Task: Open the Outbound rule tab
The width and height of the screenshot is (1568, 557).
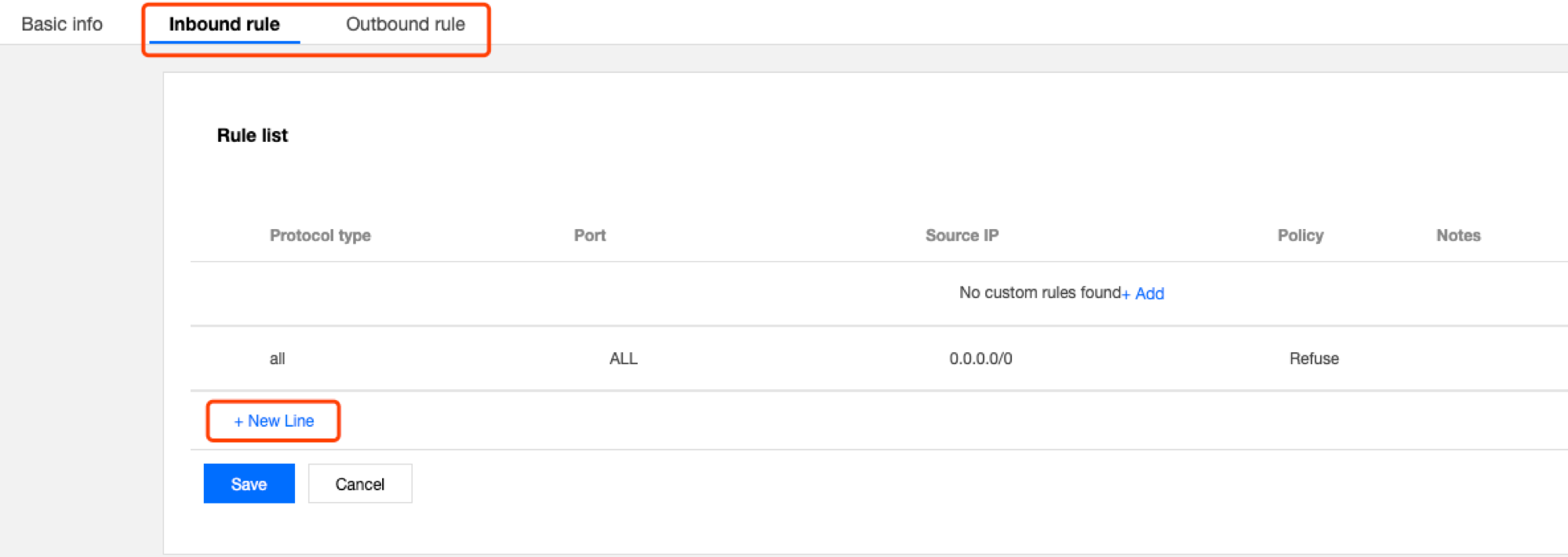Action: coord(406,24)
